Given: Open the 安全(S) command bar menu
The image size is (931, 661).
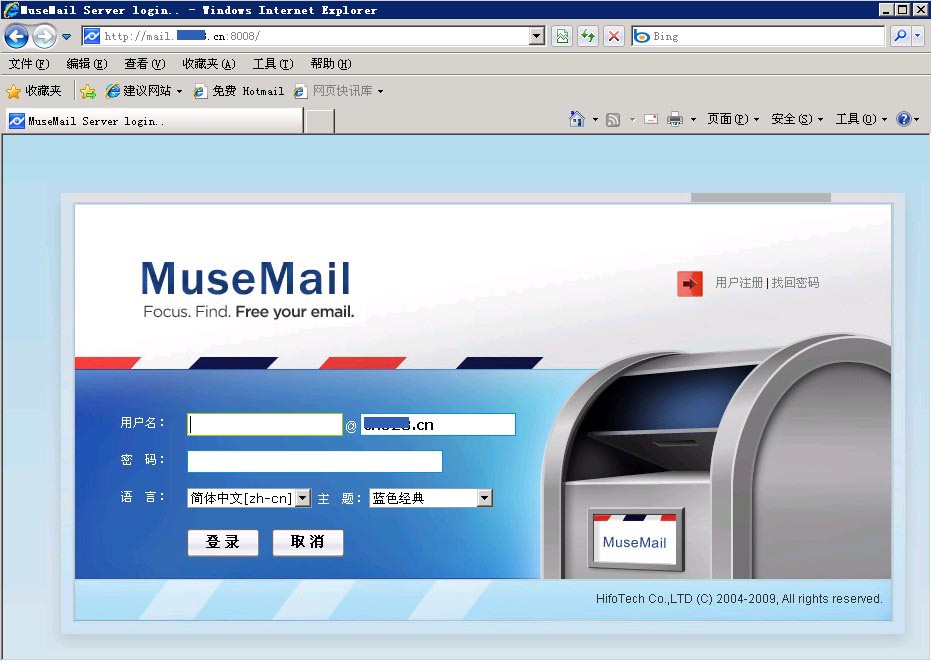Looking at the screenshot, I should coord(796,119).
